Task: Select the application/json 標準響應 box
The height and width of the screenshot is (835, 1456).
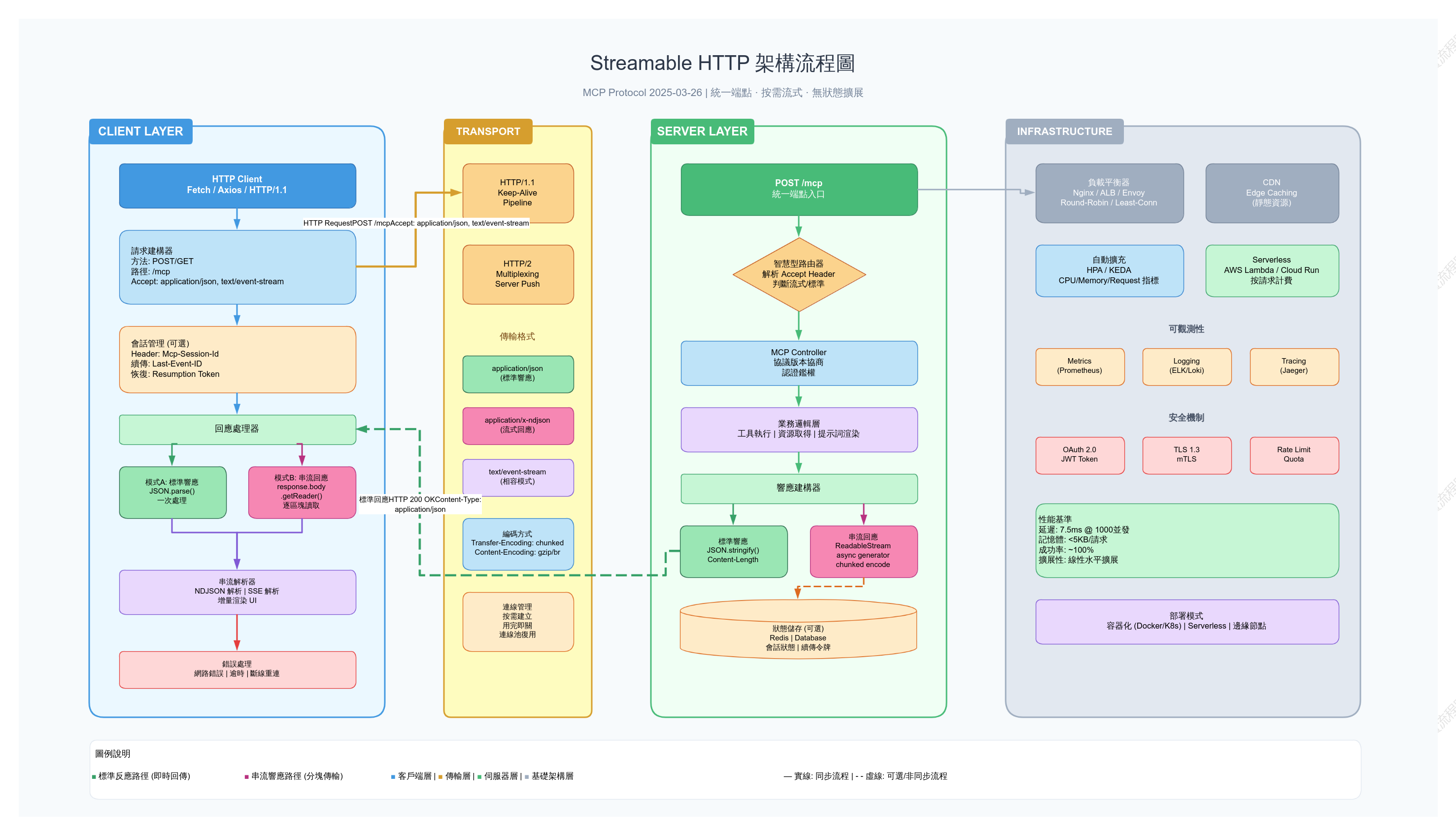Action: (x=518, y=374)
